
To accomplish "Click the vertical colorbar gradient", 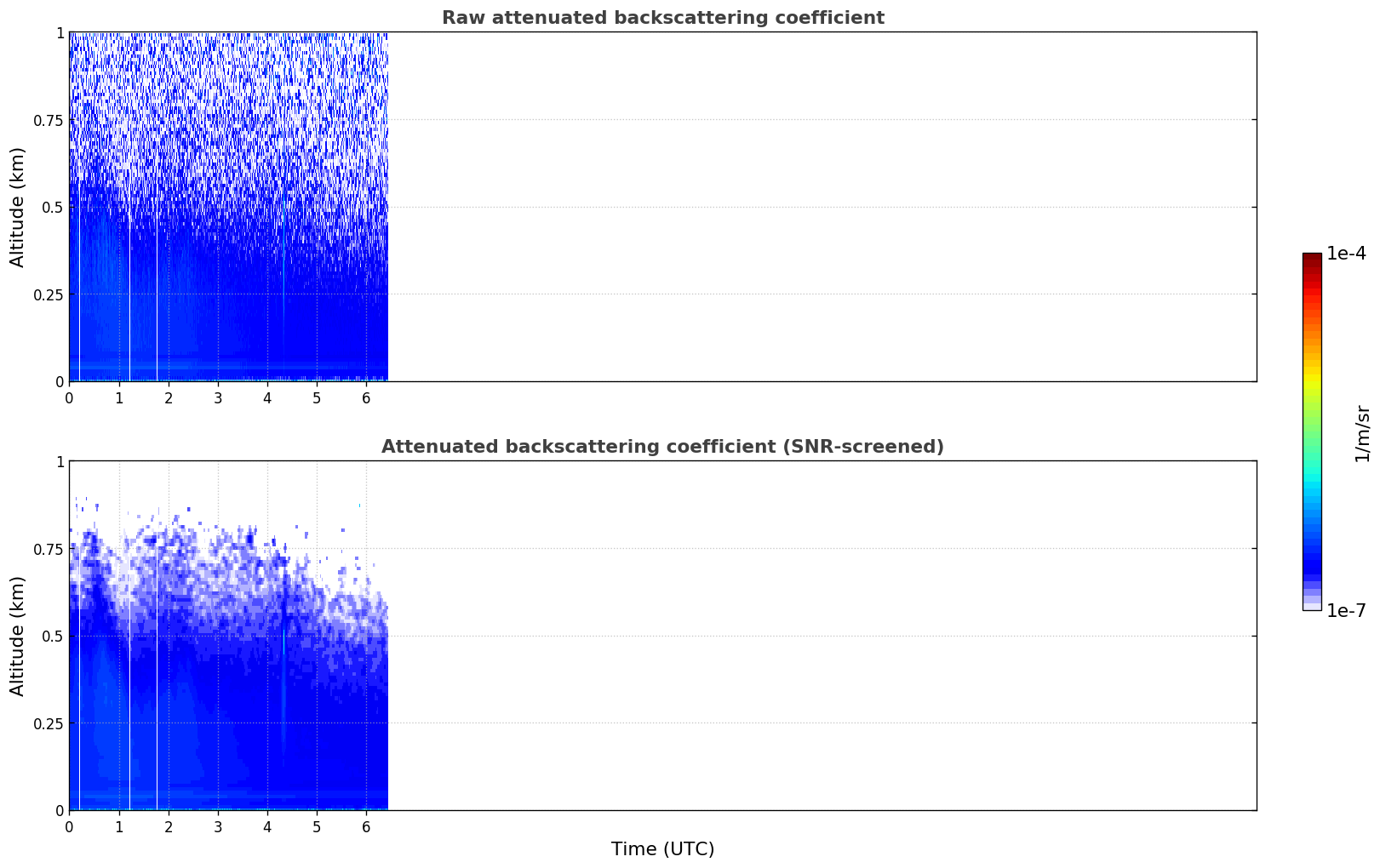I will pyautogui.click(x=1312, y=431).
